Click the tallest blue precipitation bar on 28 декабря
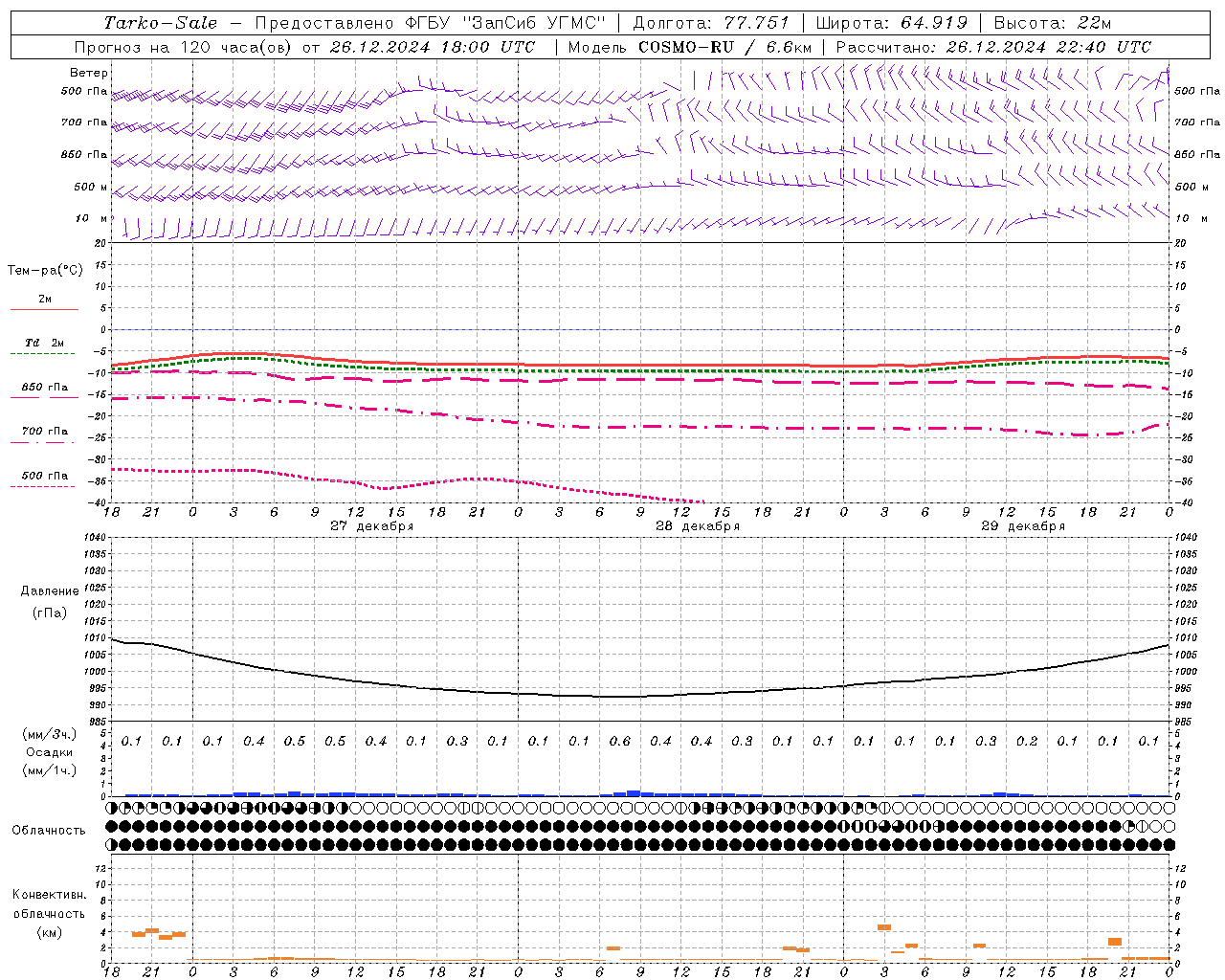Screen dimensions: 1225x980 pyautogui.click(x=634, y=793)
